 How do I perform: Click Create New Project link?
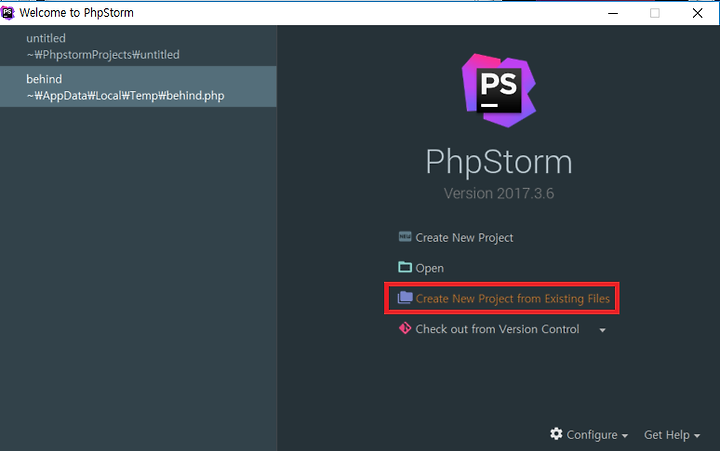[x=464, y=238]
